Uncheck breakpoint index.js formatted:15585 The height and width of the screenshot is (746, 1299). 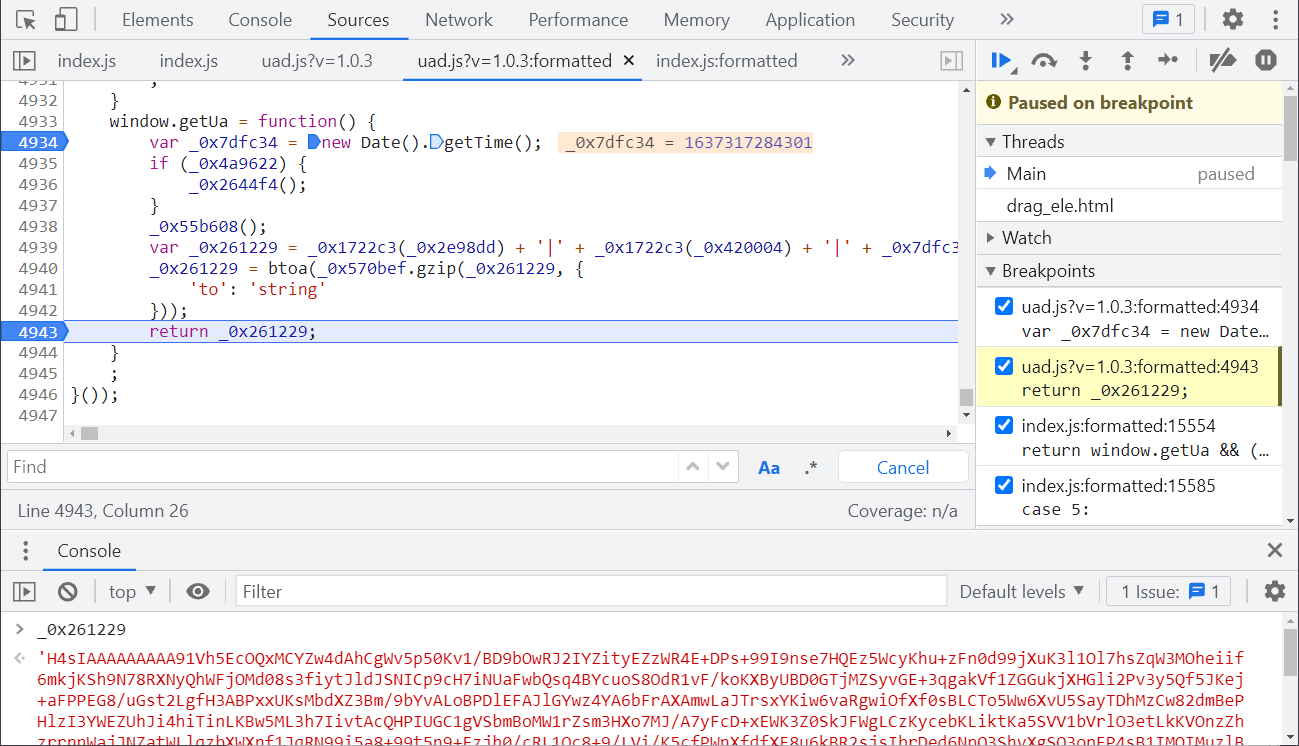click(1004, 486)
